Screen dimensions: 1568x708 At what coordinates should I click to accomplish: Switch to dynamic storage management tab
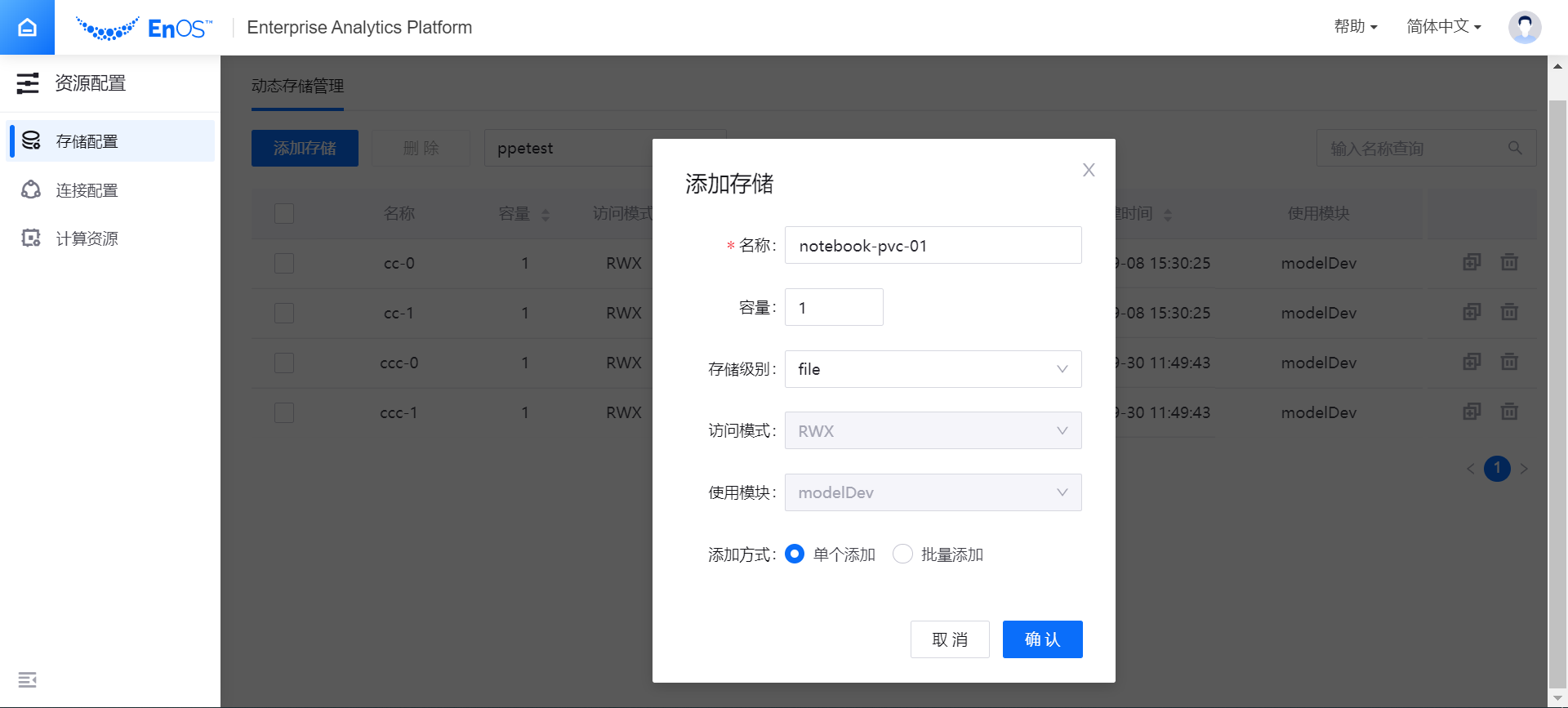tap(297, 86)
